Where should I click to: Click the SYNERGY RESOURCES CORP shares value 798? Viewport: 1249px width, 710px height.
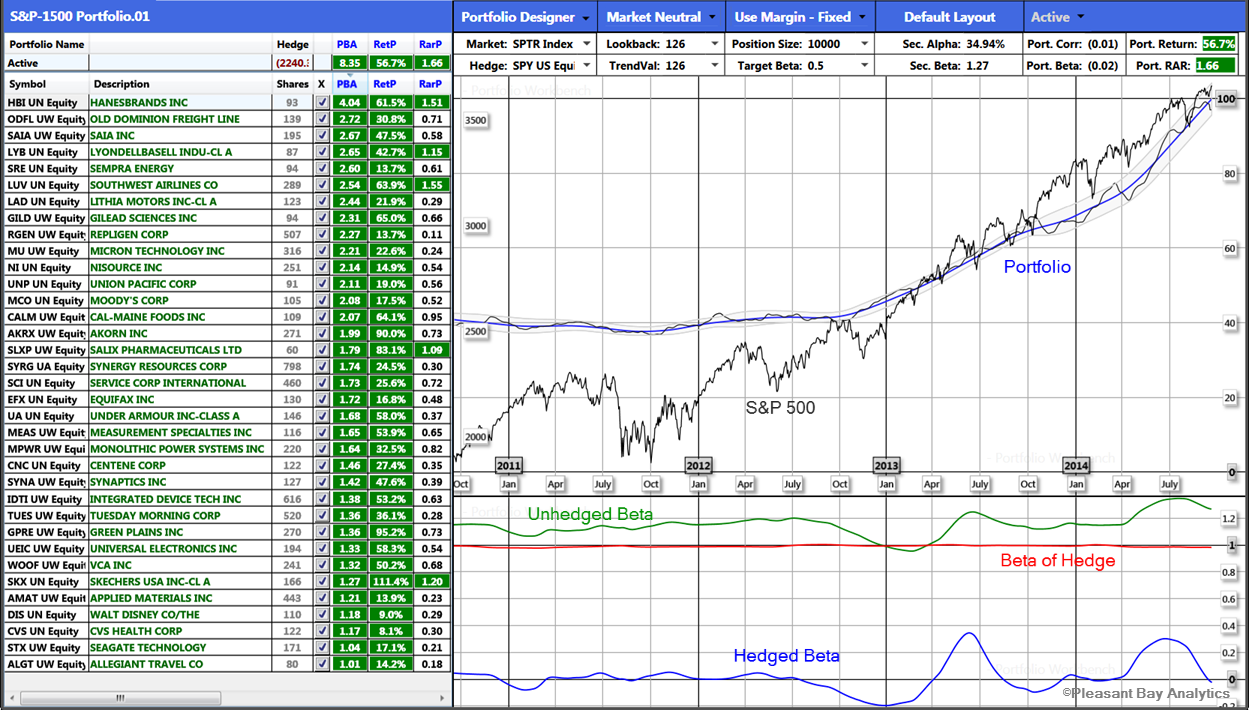point(292,366)
